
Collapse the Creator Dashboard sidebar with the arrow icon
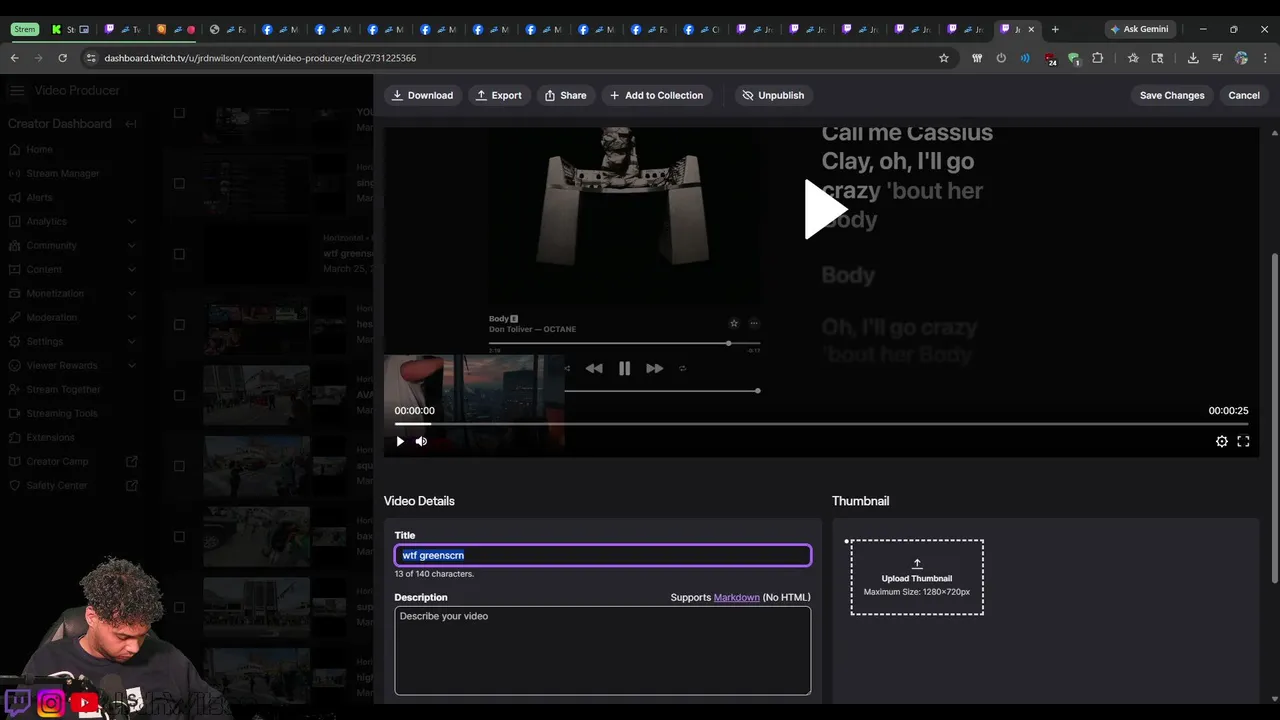(131, 124)
